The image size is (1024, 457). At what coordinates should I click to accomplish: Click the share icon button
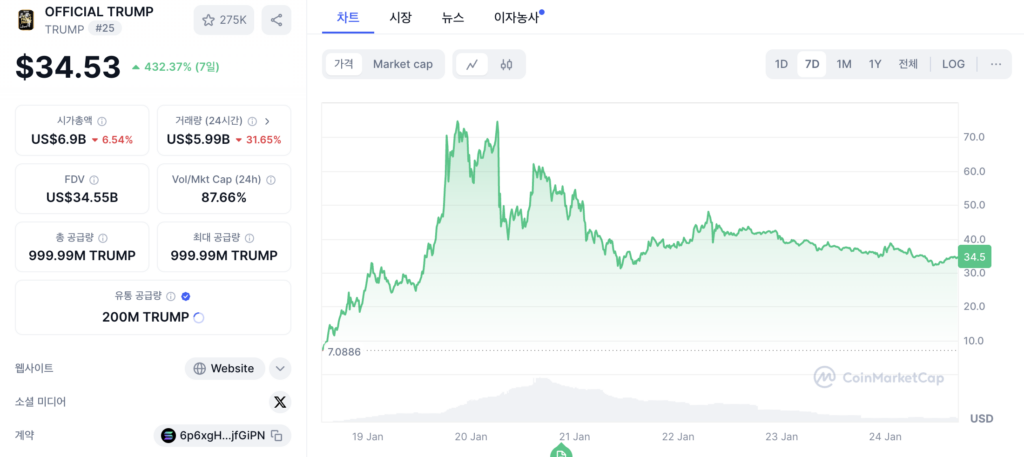tap(276, 19)
